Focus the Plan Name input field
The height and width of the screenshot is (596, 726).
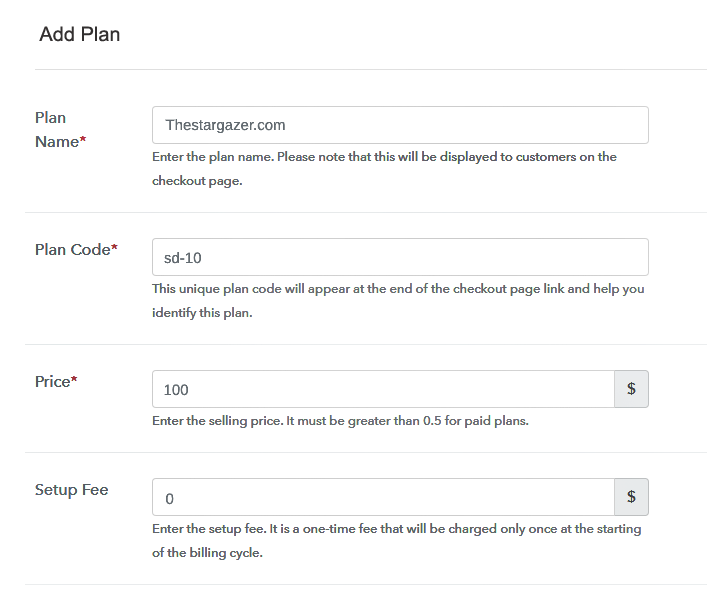[400, 125]
